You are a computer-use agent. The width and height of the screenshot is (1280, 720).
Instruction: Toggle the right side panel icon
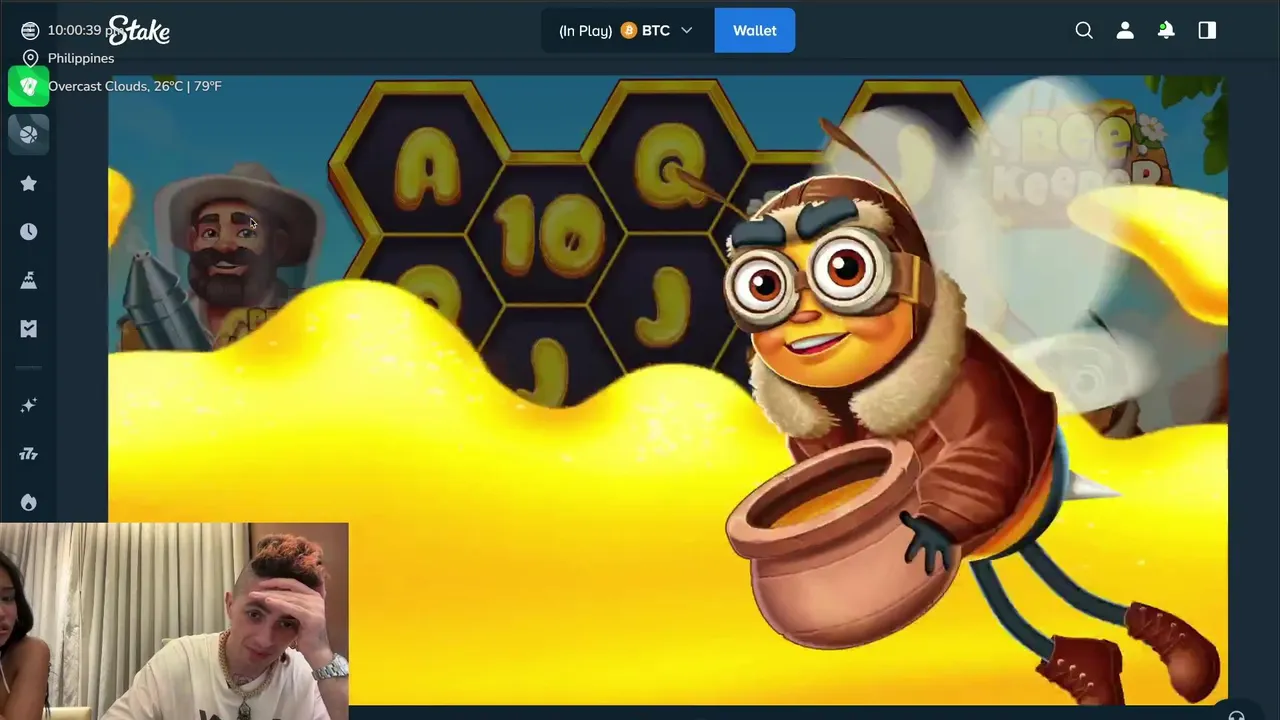click(x=1207, y=30)
